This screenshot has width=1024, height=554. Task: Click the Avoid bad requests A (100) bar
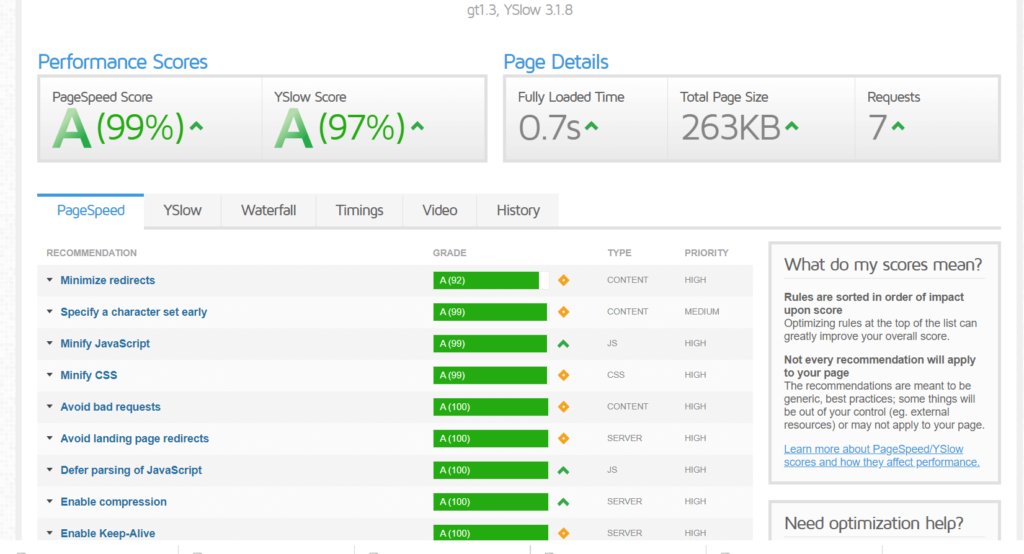coord(490,407)
